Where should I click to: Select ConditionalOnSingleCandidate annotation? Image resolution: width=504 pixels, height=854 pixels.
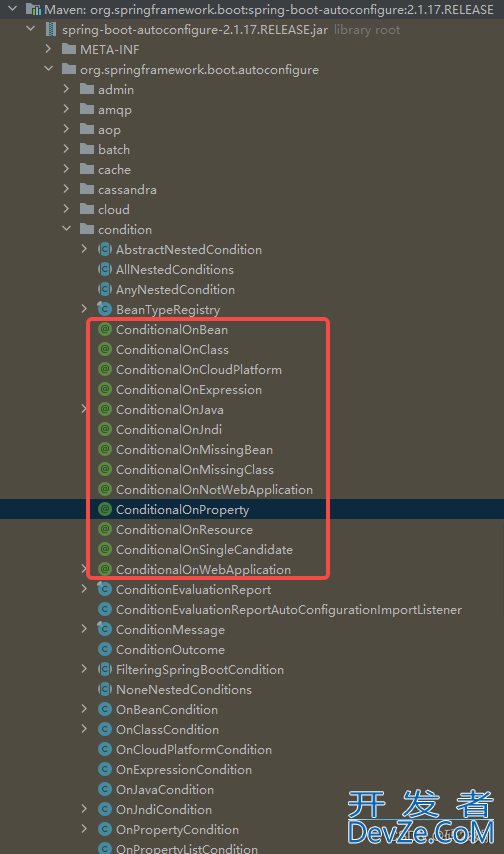204,550
